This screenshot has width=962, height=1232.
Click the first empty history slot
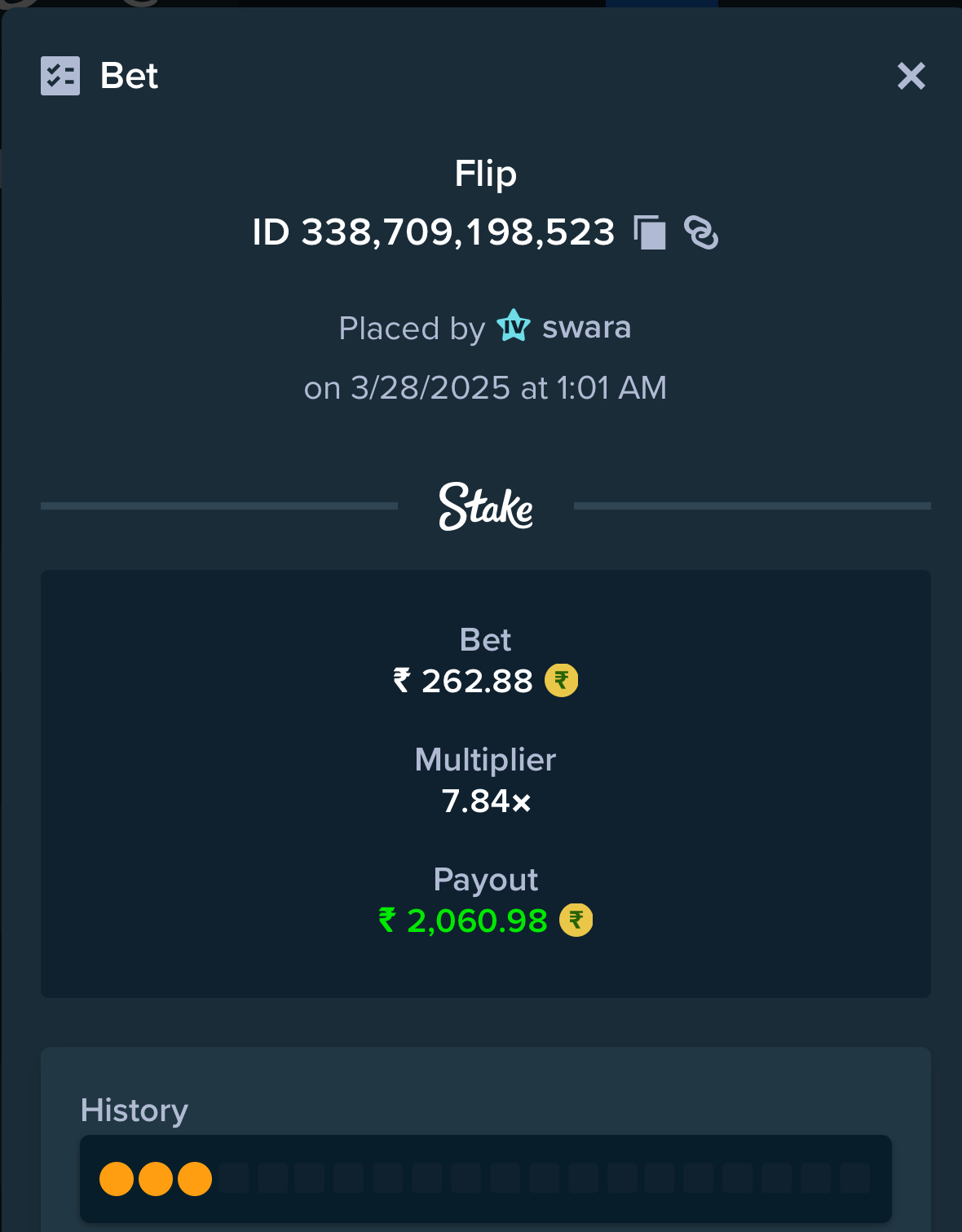(x=234, y=1178)
